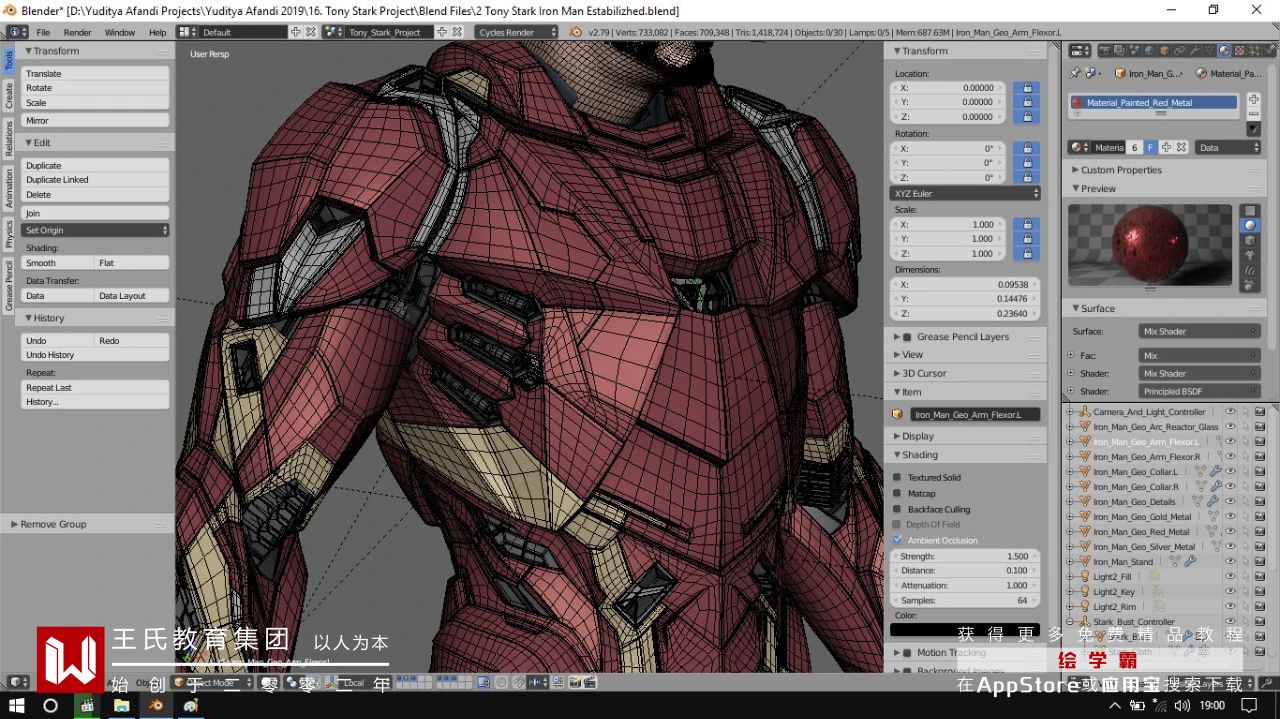Viewport: 1280px width, 719px height.
Task: Open the XYZ Euler rotation mode dropdown
Action: [965, 193]
